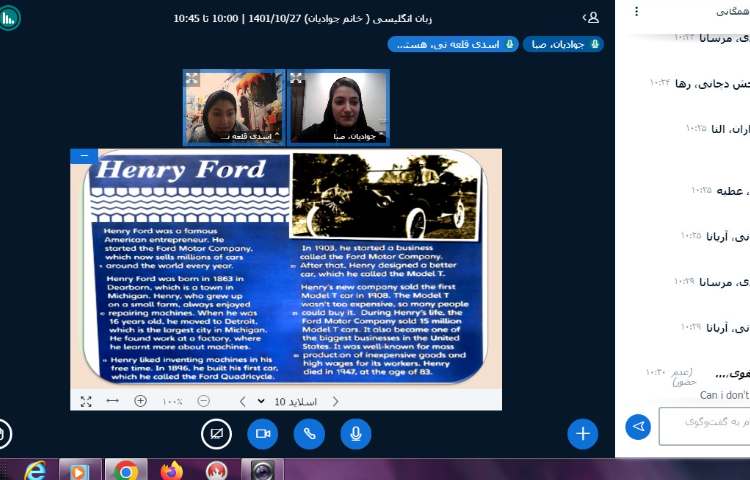The width and height of the screenshot is (750, 480).
Task: Click the اسدی قلعه نی talking indicator pill
Action: click(x=453, y=44)
